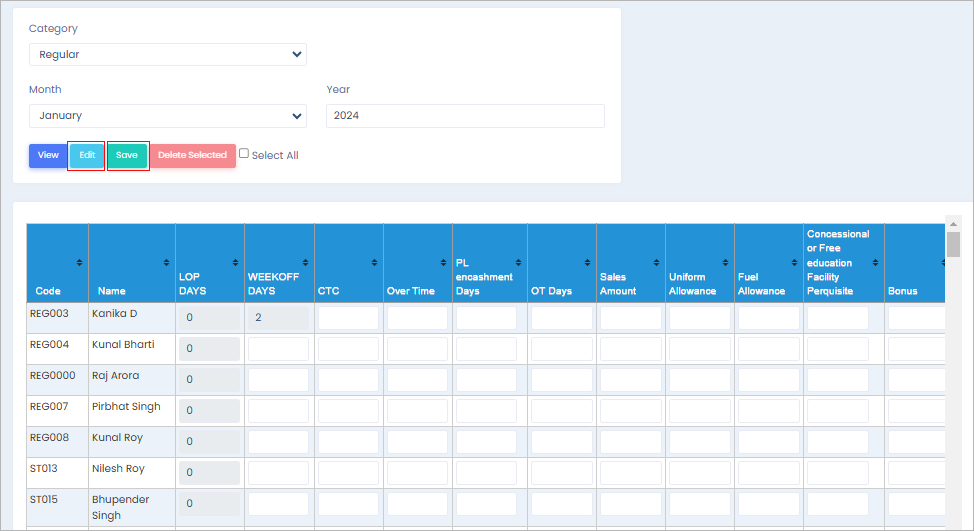Enable the Select All checkbox
974x531 pixels.
[x=244, y=154]
